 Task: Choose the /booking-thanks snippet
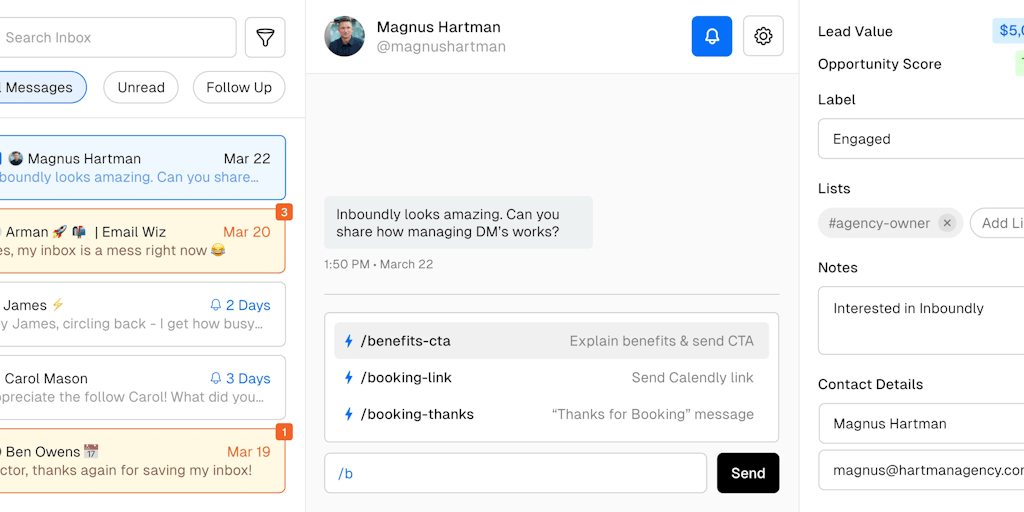(552, 414)
